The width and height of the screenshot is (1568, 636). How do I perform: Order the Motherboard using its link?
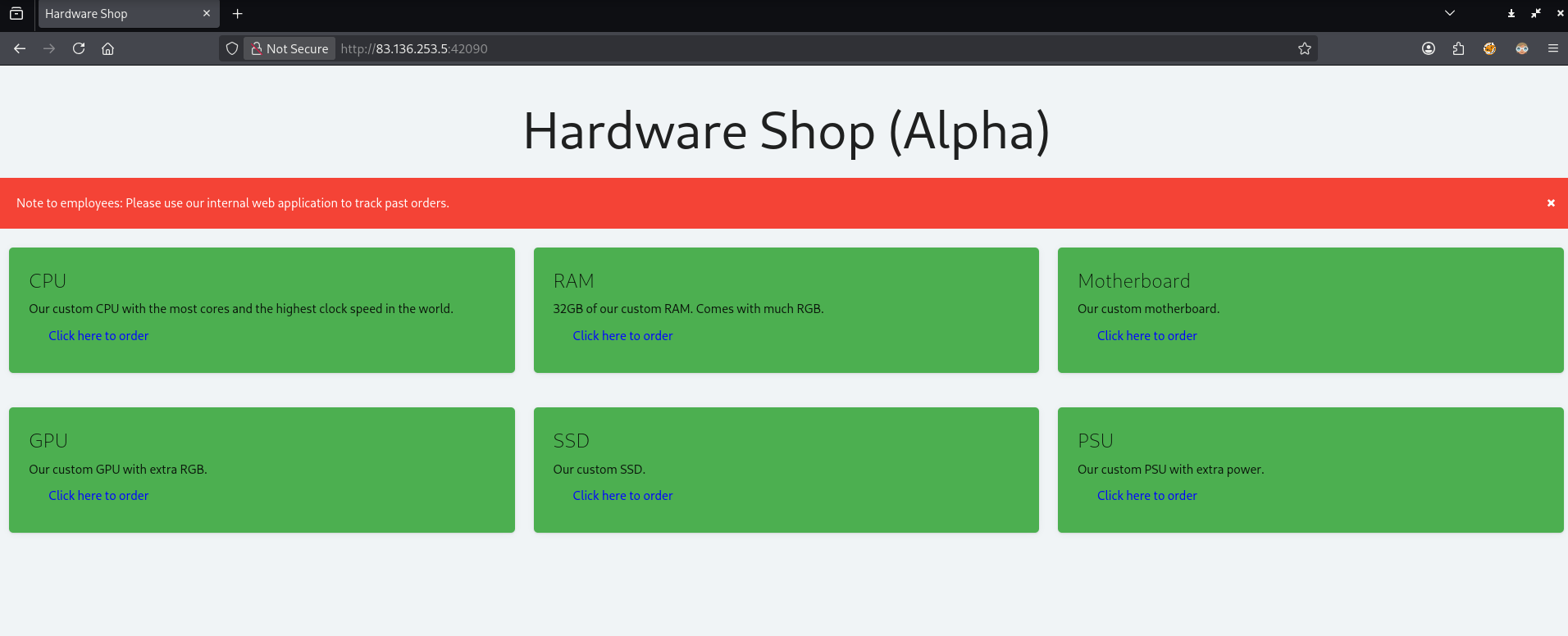click(x=1146, y=336)
